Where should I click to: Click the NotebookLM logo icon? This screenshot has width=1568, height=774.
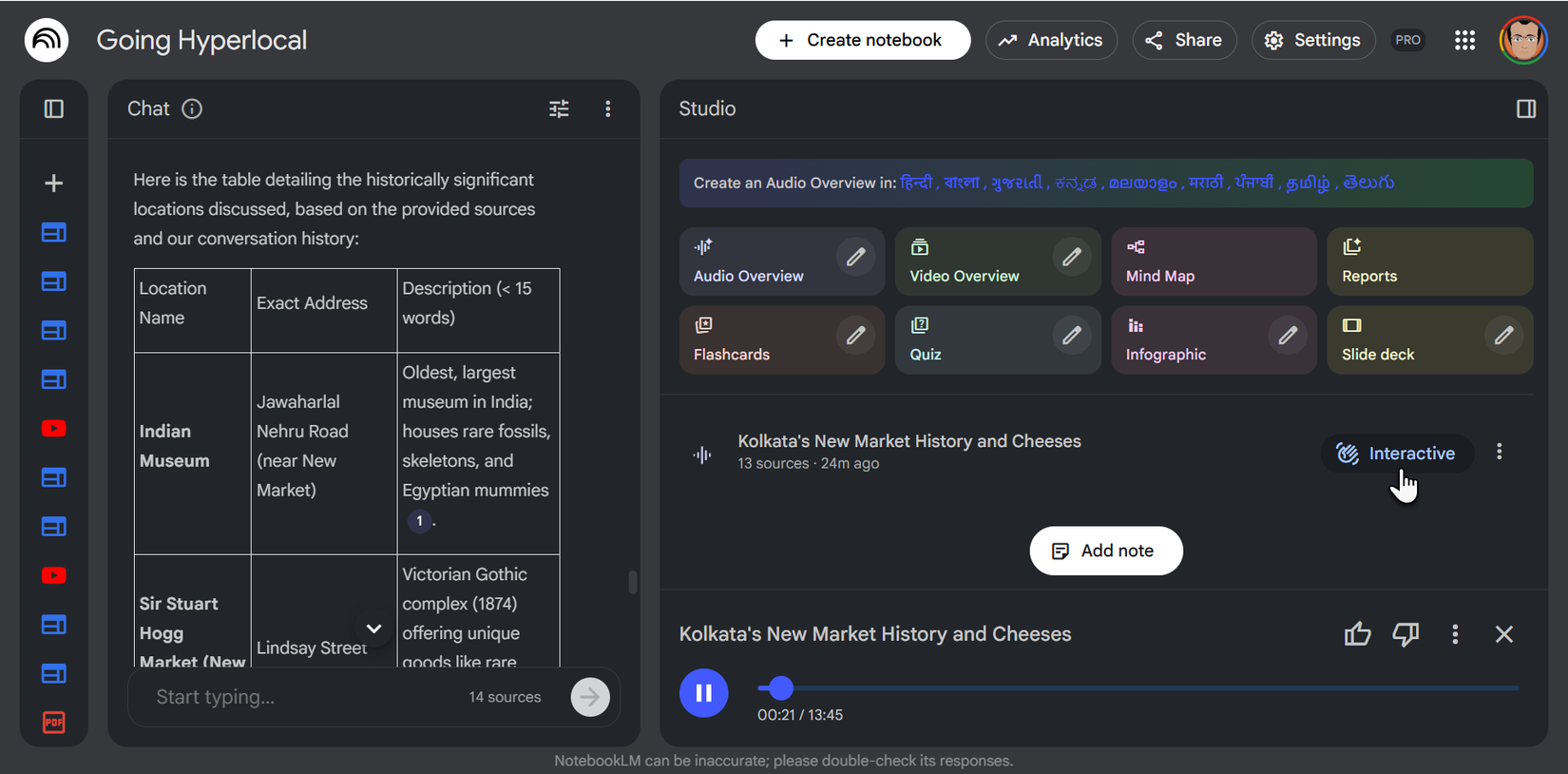point(47,40)
